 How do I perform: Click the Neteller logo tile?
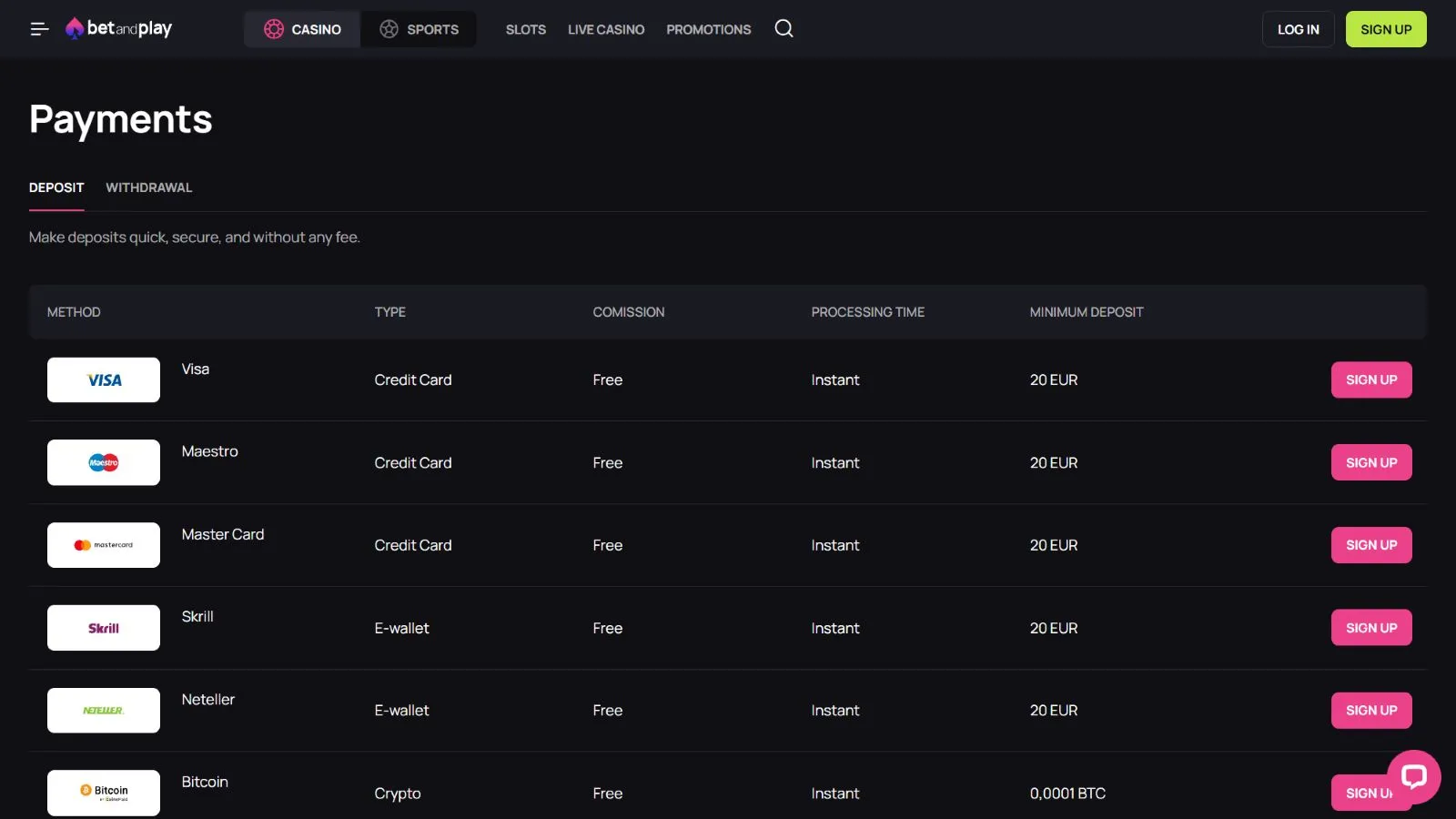click(104, 711)
